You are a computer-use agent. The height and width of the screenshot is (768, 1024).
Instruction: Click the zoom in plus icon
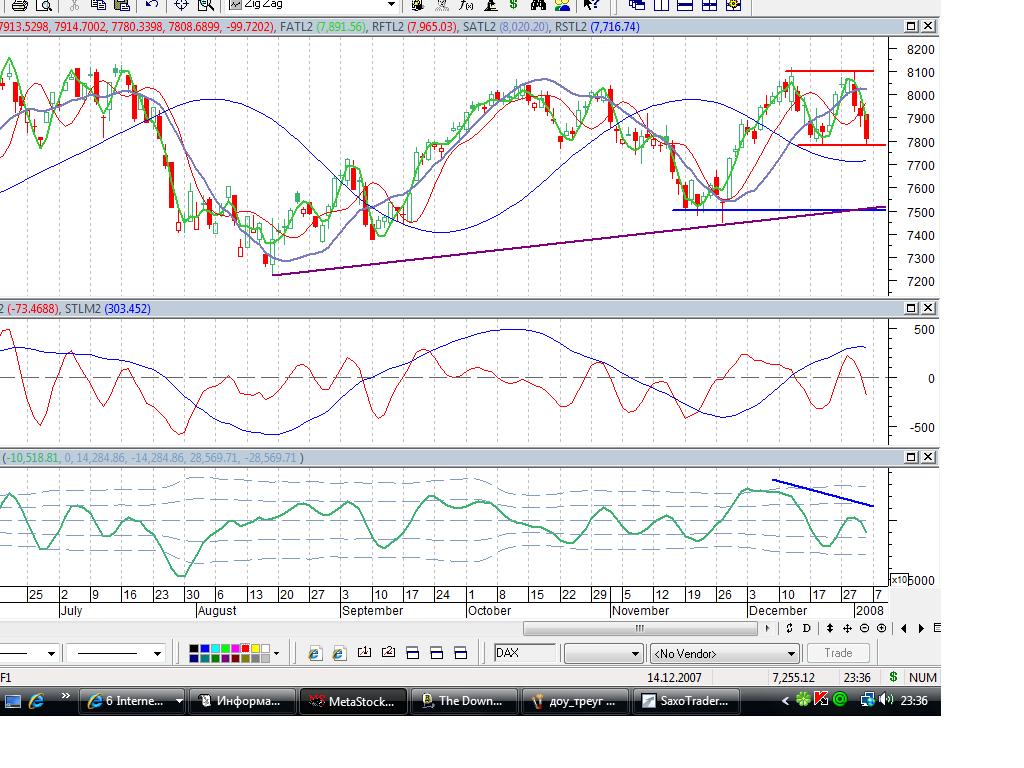[x=882, y=628]
